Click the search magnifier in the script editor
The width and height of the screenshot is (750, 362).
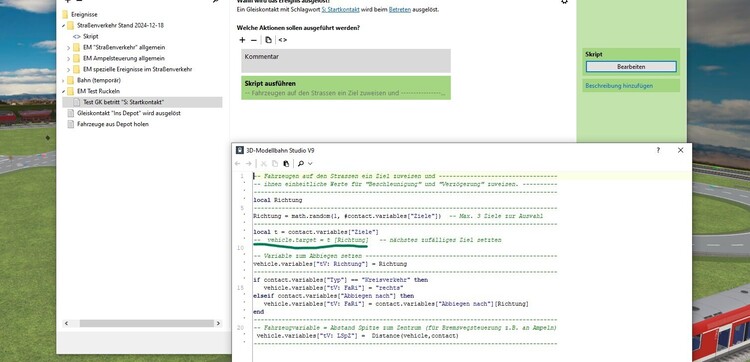301,164
